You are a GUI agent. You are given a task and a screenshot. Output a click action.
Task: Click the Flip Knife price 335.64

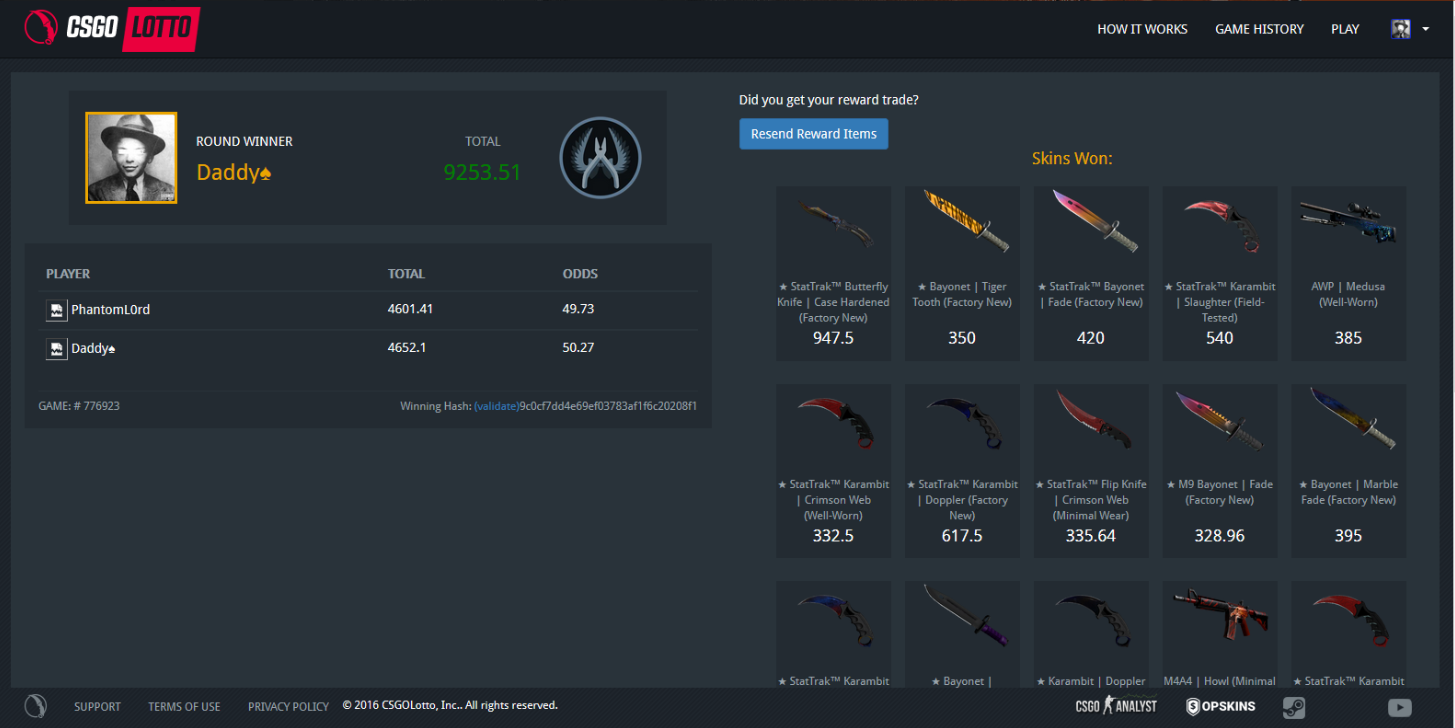(x=1091, y=536)
